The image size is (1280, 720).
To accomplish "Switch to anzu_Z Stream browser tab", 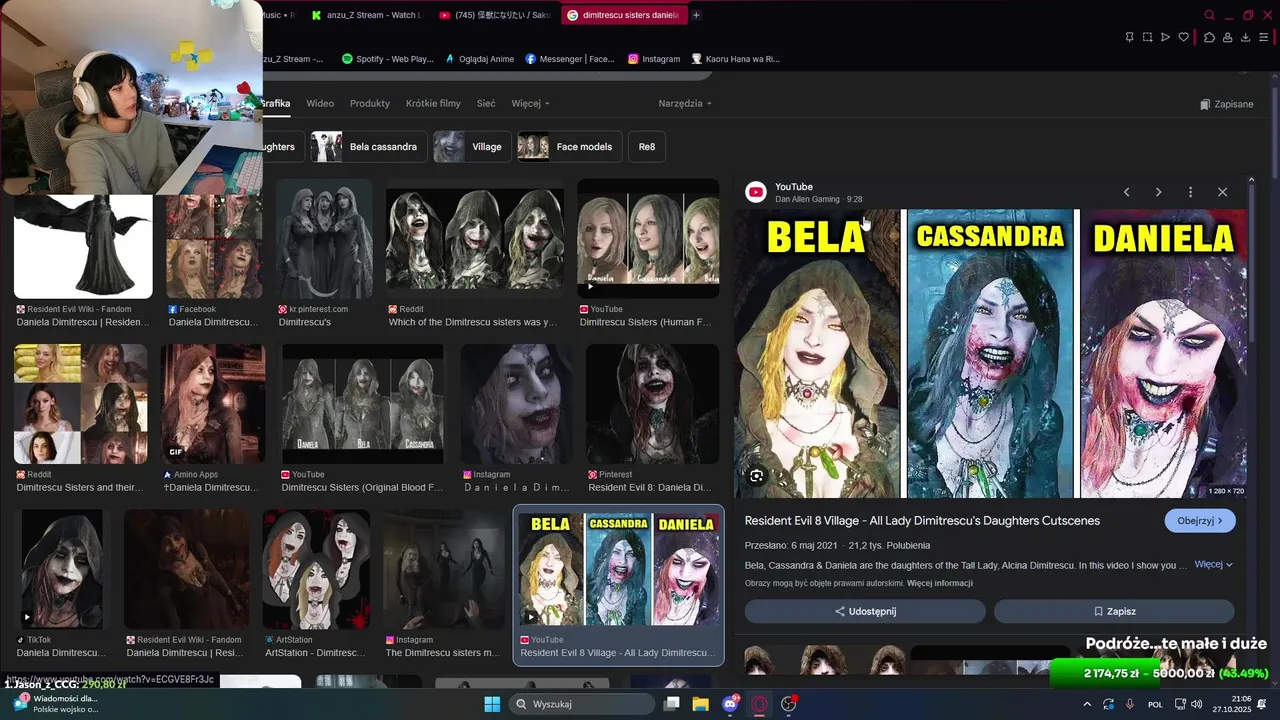I will [367, 15].
